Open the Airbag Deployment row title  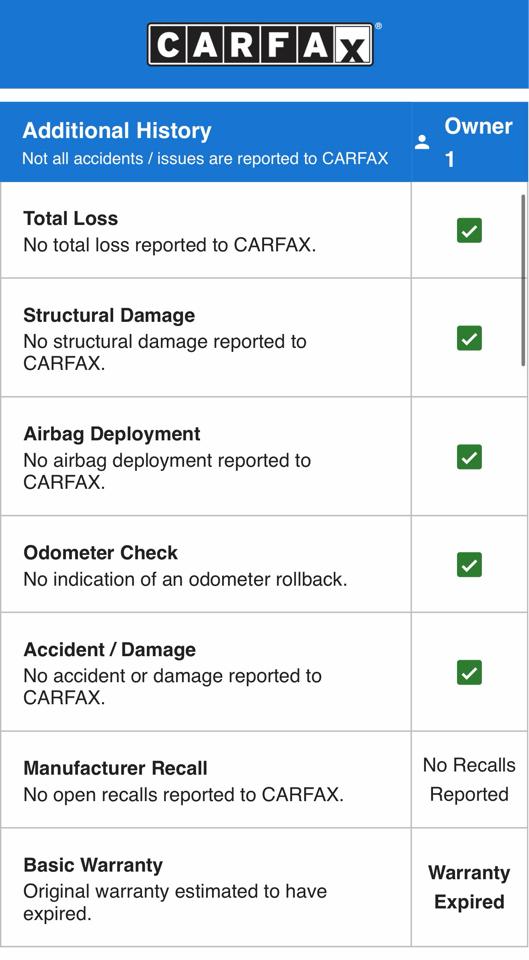111,434
